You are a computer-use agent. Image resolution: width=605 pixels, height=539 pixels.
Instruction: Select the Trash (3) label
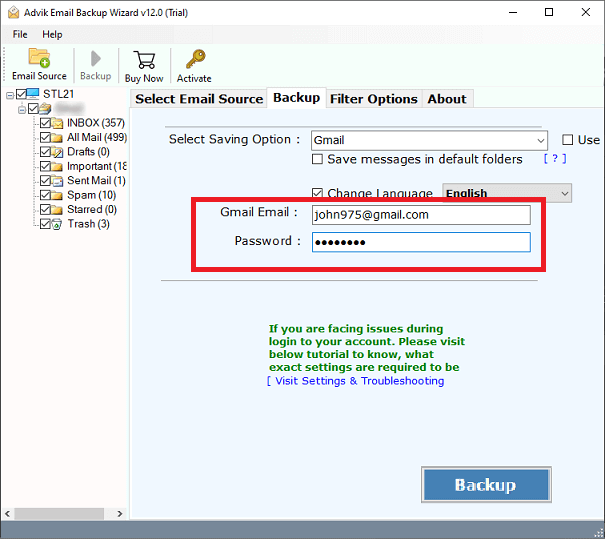[x=88, y=224]
